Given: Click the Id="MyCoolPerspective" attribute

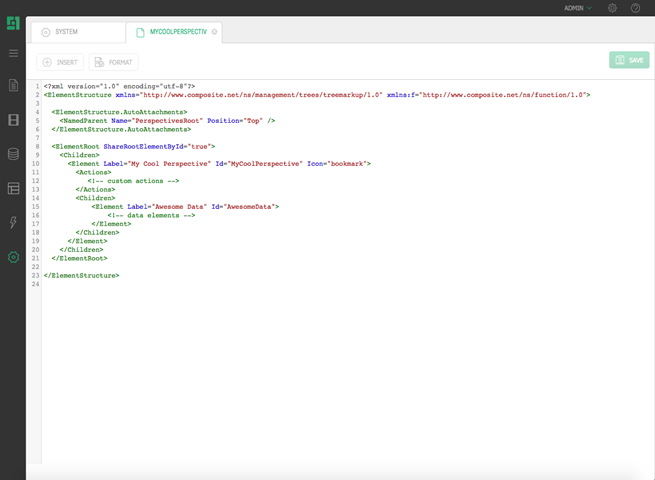Looking at the screenshot, I should coord(259,164).
